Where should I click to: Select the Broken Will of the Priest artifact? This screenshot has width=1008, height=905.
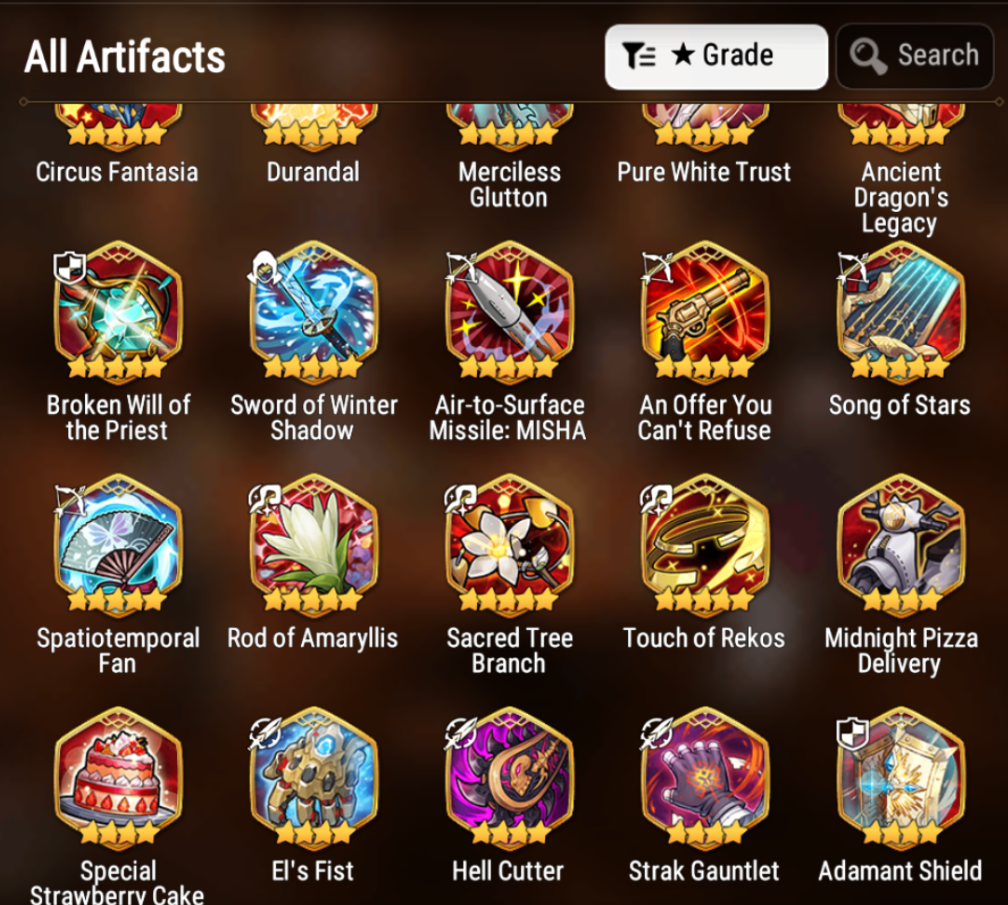[x=118, y=310]
